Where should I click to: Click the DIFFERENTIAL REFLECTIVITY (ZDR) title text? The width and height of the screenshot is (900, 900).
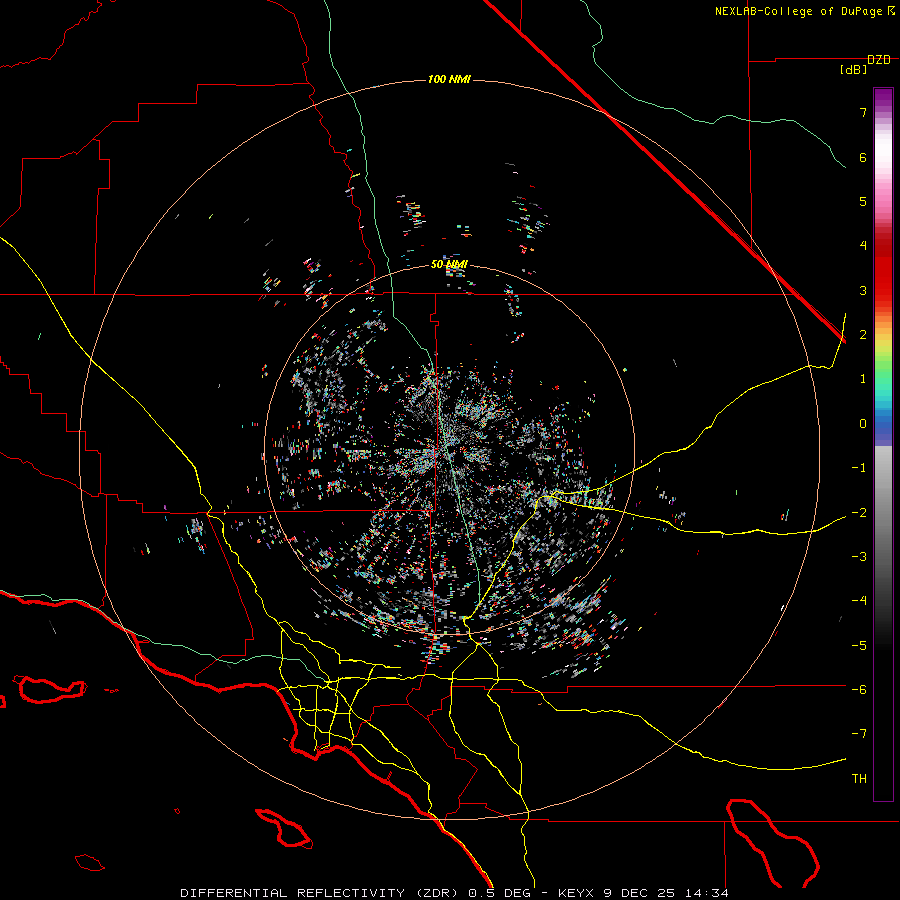[x=317, y=892]
